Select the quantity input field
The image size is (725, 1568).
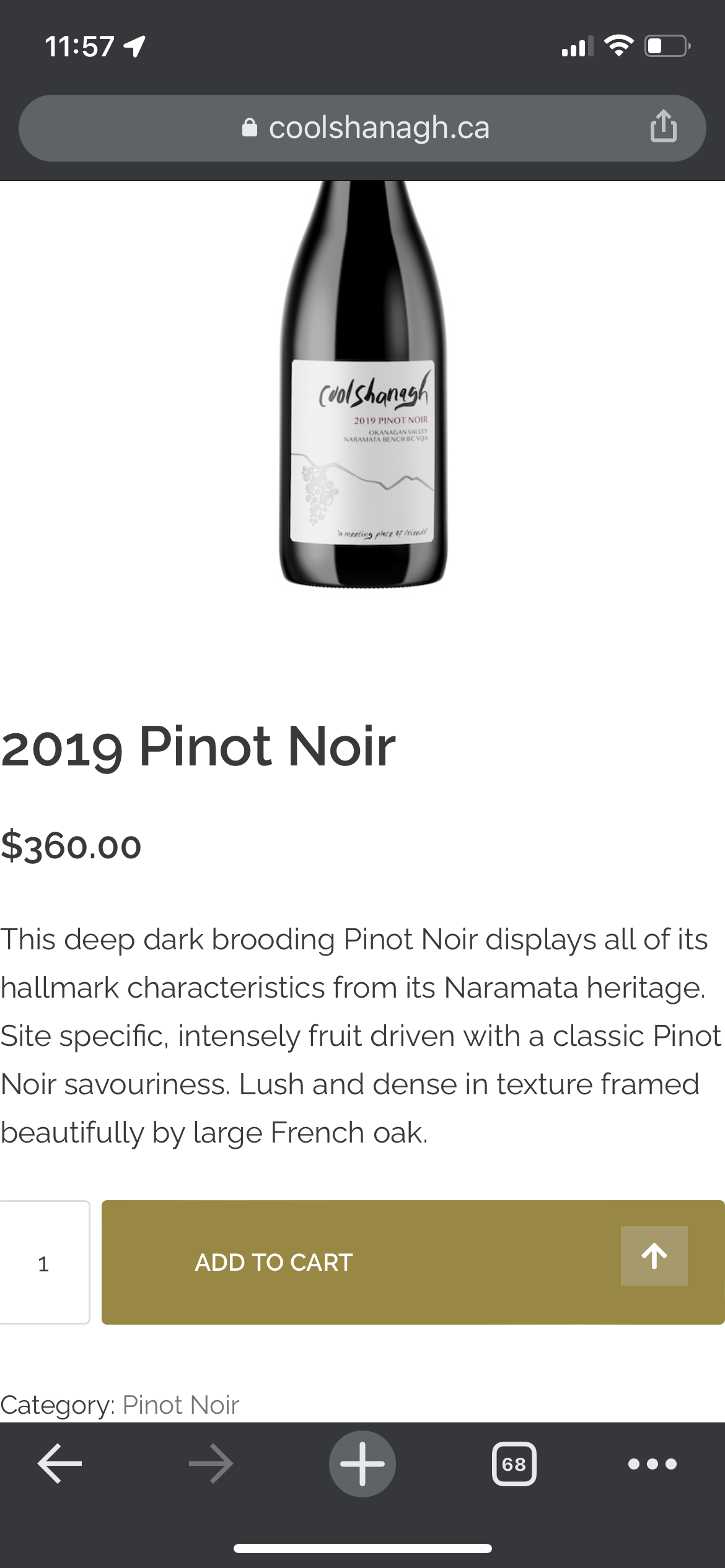point(44,1262)
